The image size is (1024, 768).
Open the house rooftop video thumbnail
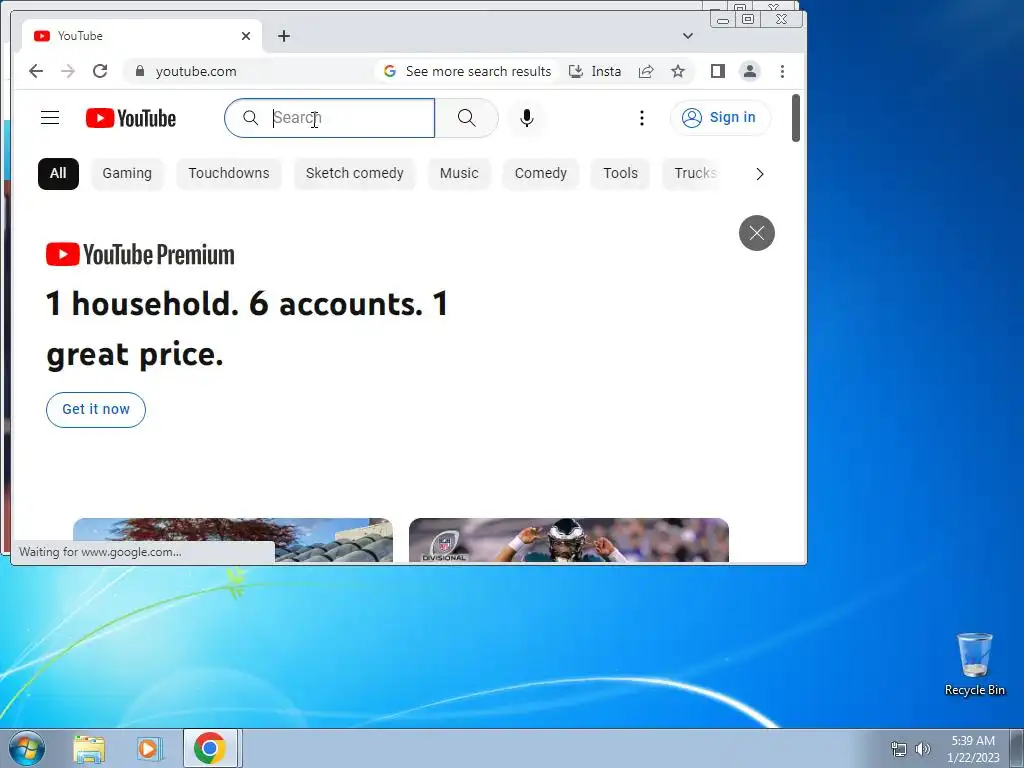click(233, 540)
